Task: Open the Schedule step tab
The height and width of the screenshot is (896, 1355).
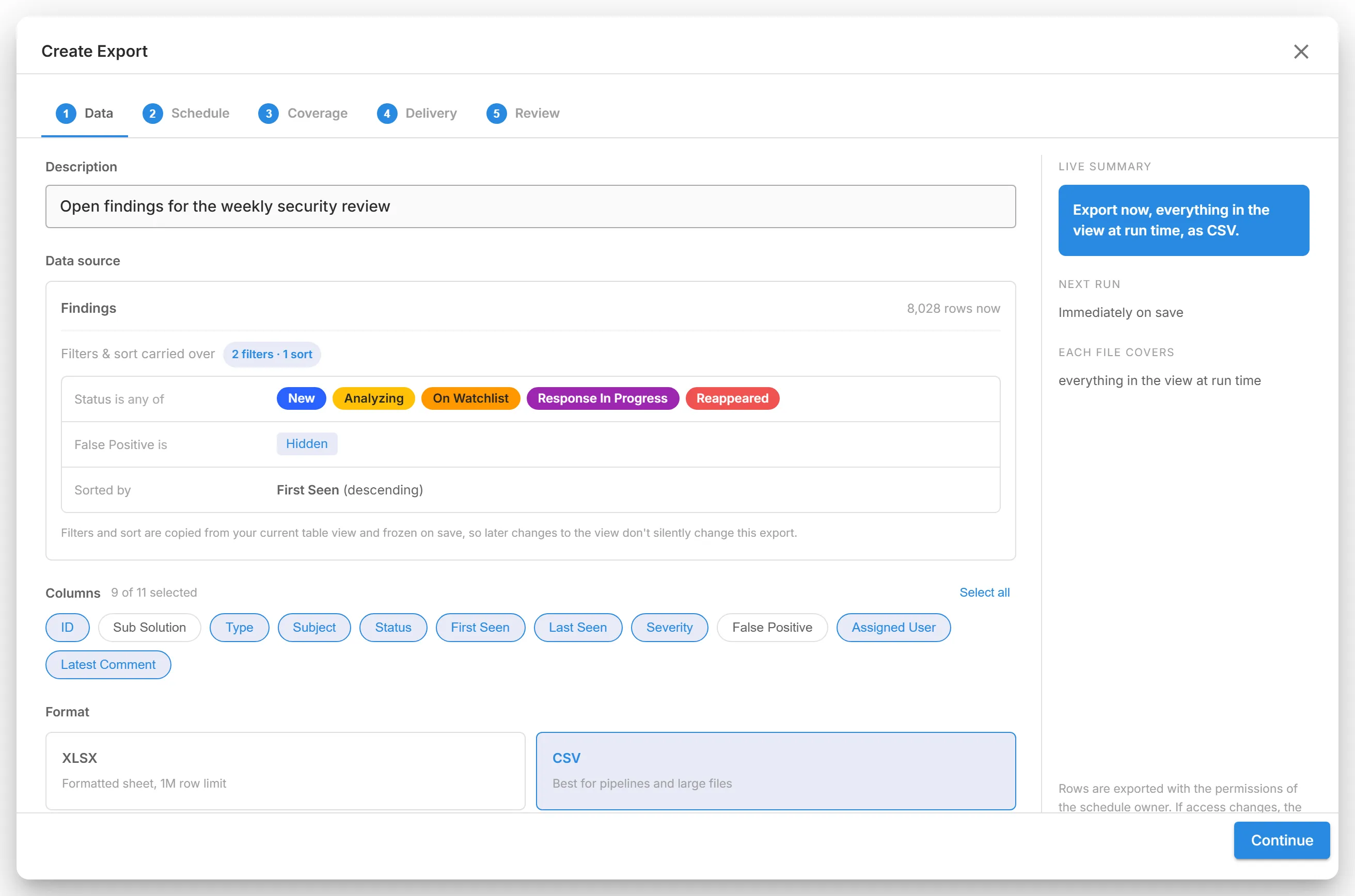Action: click(186, 113)
